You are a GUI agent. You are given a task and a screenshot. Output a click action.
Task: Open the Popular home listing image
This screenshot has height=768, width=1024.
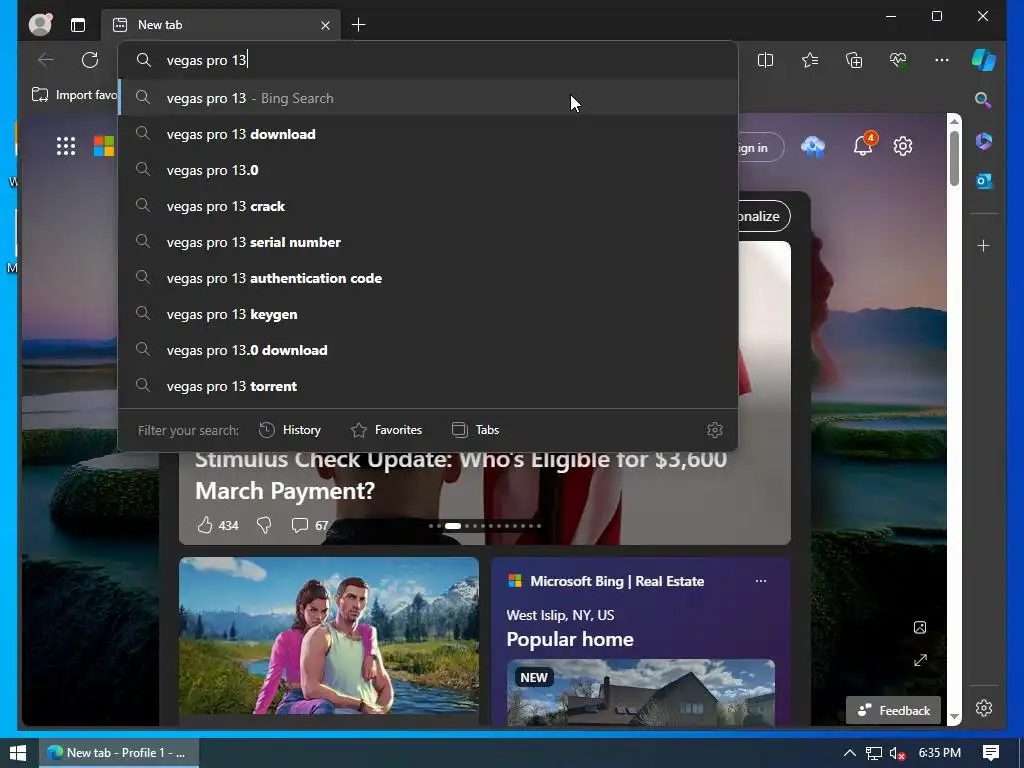point(641,692)
